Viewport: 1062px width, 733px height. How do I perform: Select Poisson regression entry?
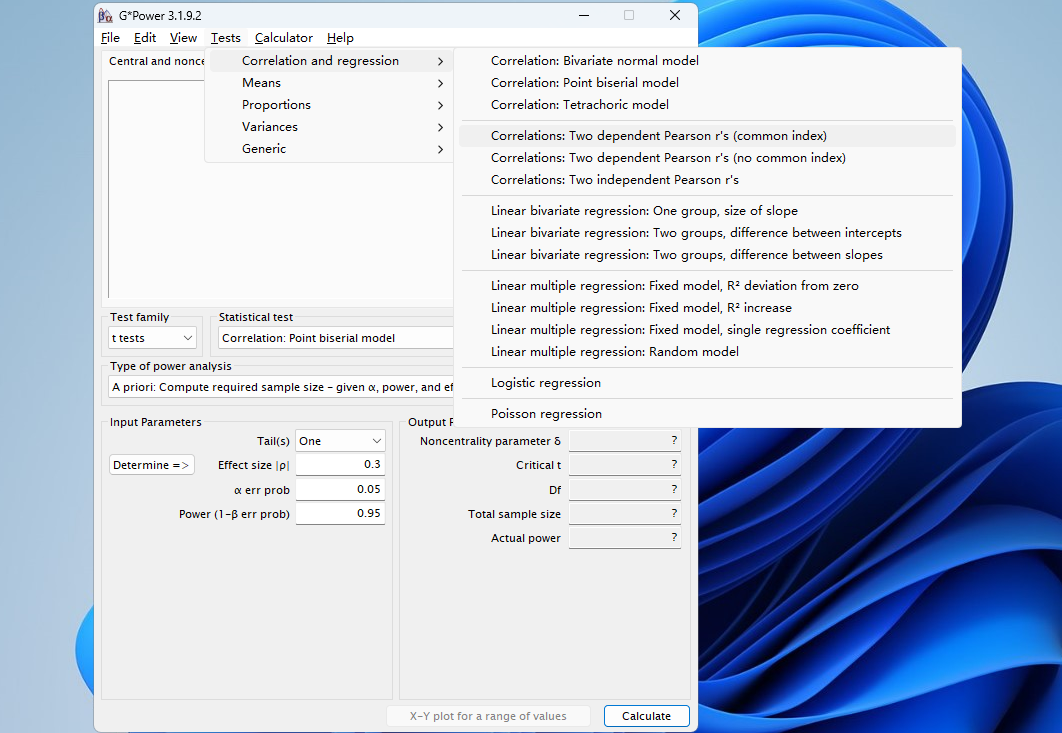[546, 414]
